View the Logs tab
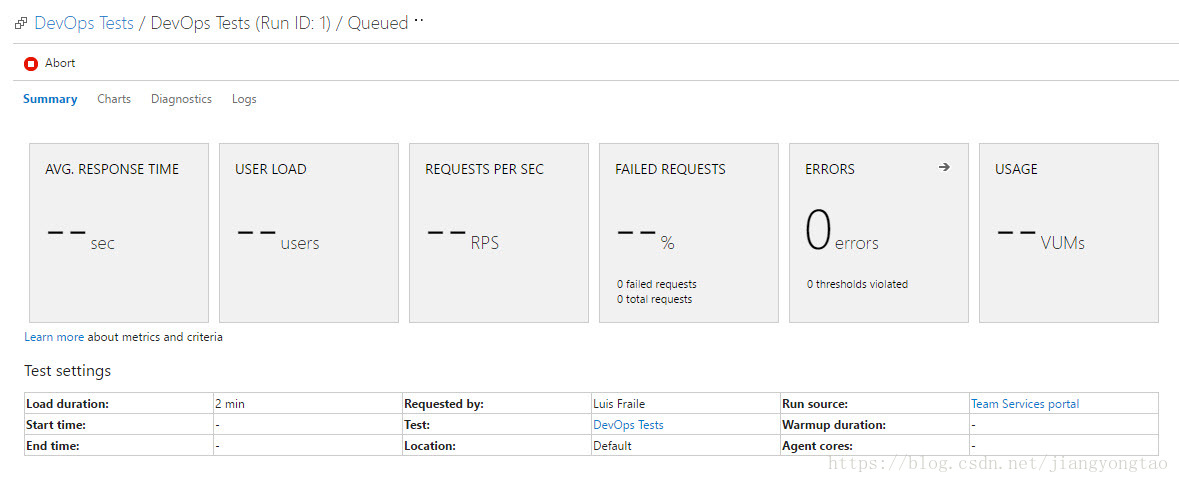 coord(244,99)
